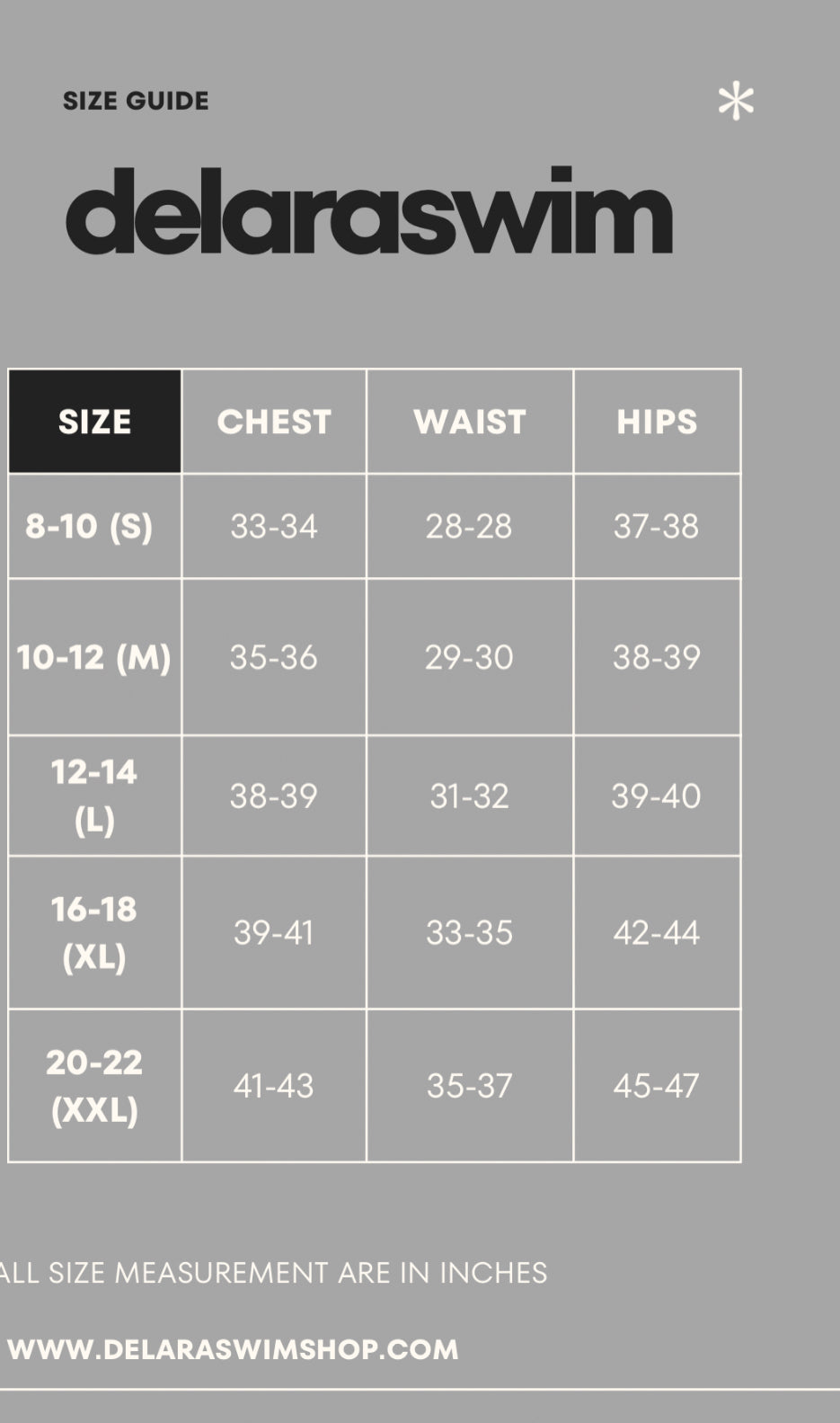
Task: Select the SIZE column header
Action: [95, 422]
